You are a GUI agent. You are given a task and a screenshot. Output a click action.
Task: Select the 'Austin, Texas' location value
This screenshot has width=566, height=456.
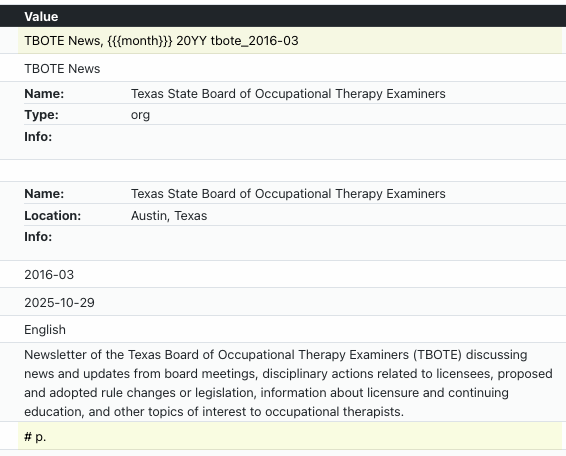tap(169, 216)
